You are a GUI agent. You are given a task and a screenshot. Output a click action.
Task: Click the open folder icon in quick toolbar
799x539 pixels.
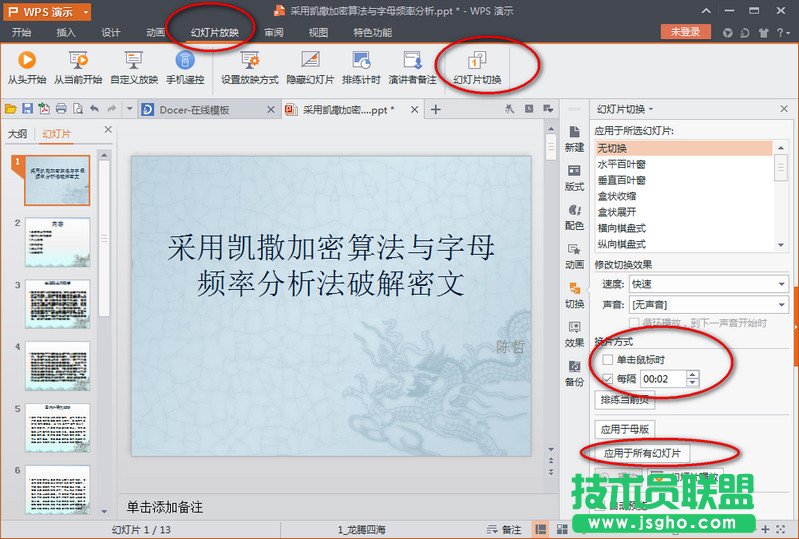tap(11, 109)
